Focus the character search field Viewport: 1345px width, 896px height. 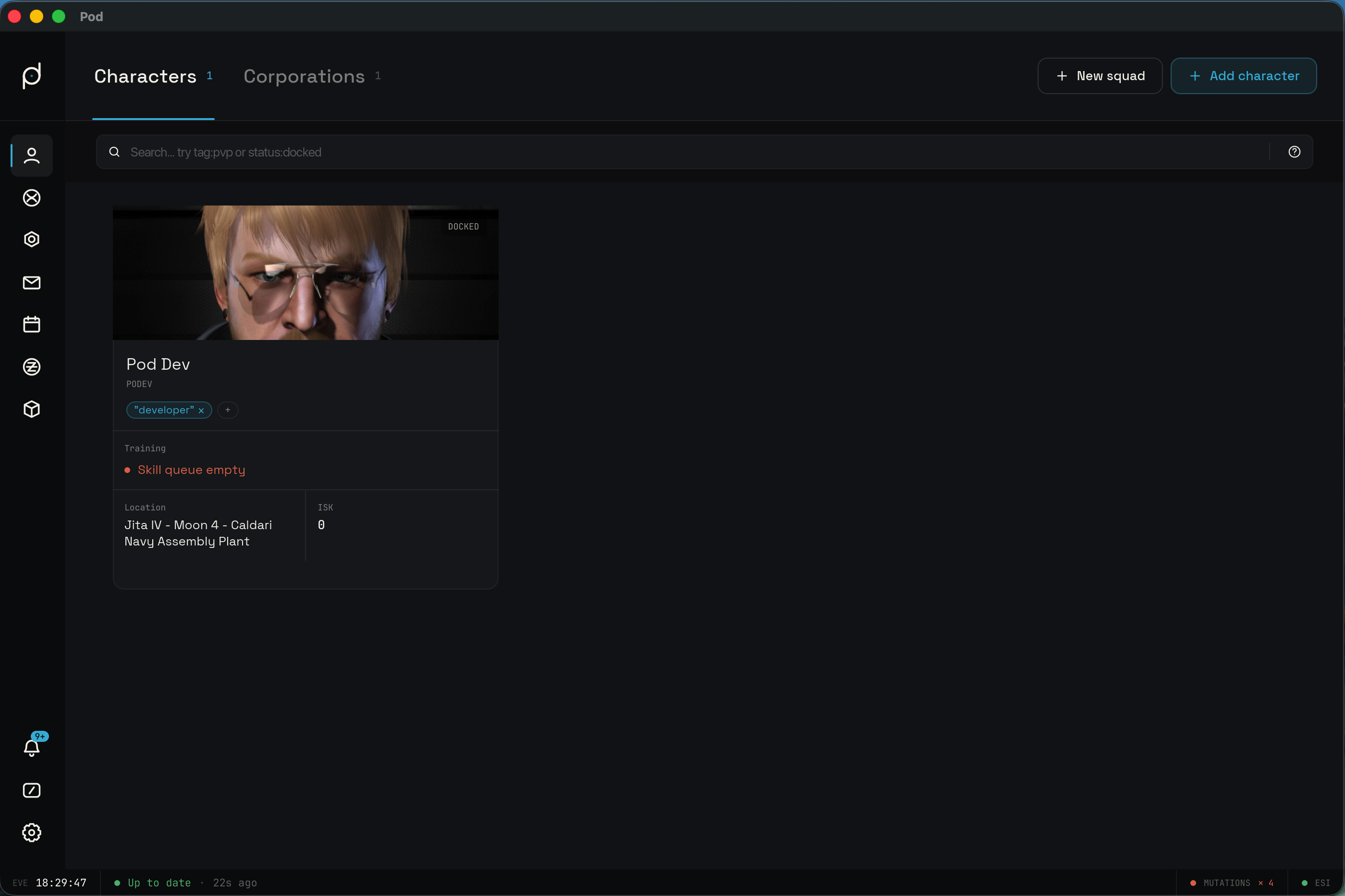704,152
